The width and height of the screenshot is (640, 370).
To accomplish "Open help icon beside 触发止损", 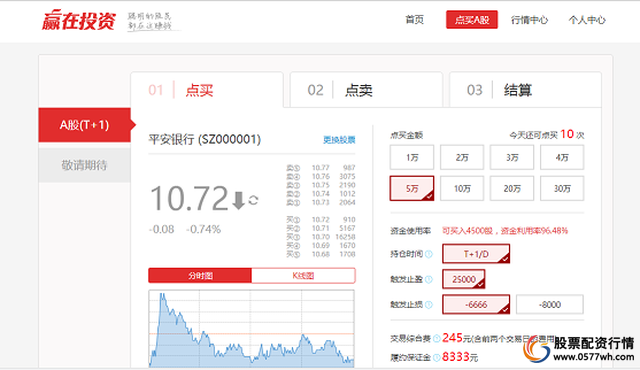I will pyautogui.click(x=429, y=305).
